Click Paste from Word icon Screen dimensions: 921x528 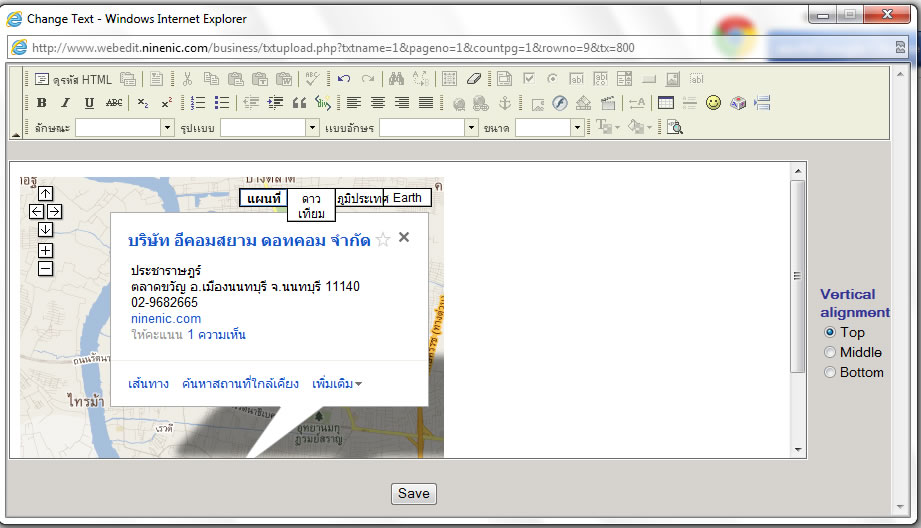pos(284,79)
